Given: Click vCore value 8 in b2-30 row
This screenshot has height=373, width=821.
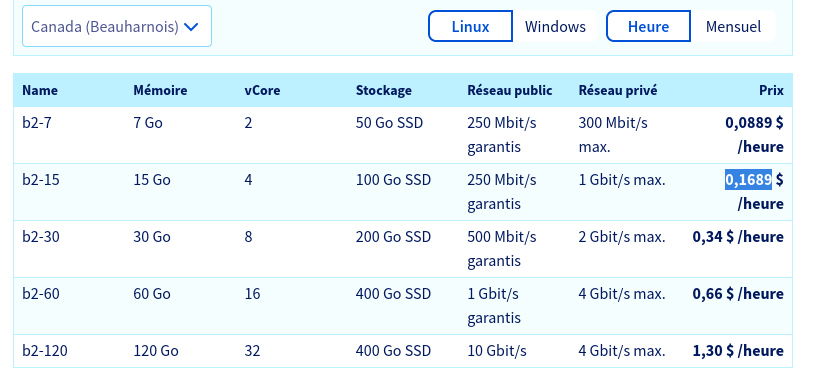Looking at the screenshot, I should coord(248,237).
